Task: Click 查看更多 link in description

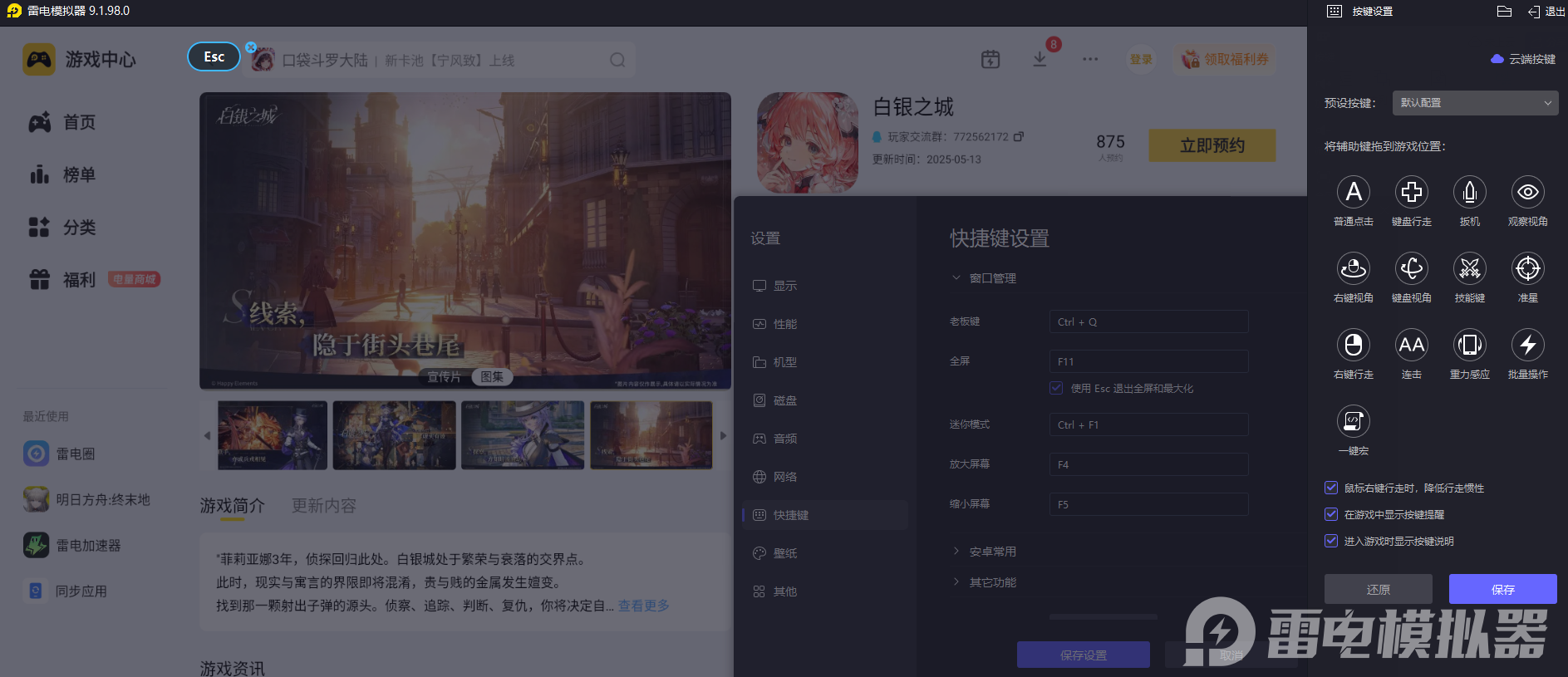Action: [x=644, y=606]
